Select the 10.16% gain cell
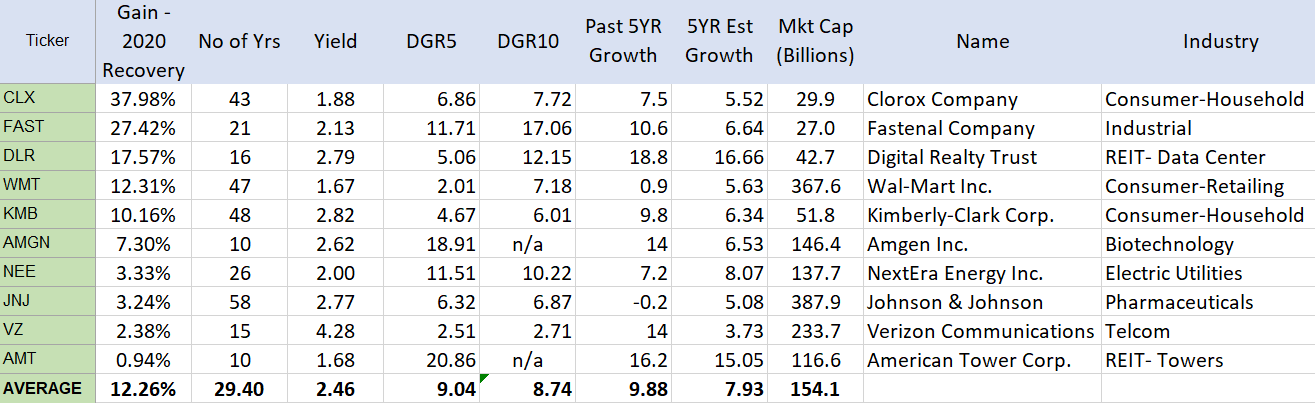1315x405 pixels. (144, 215)
